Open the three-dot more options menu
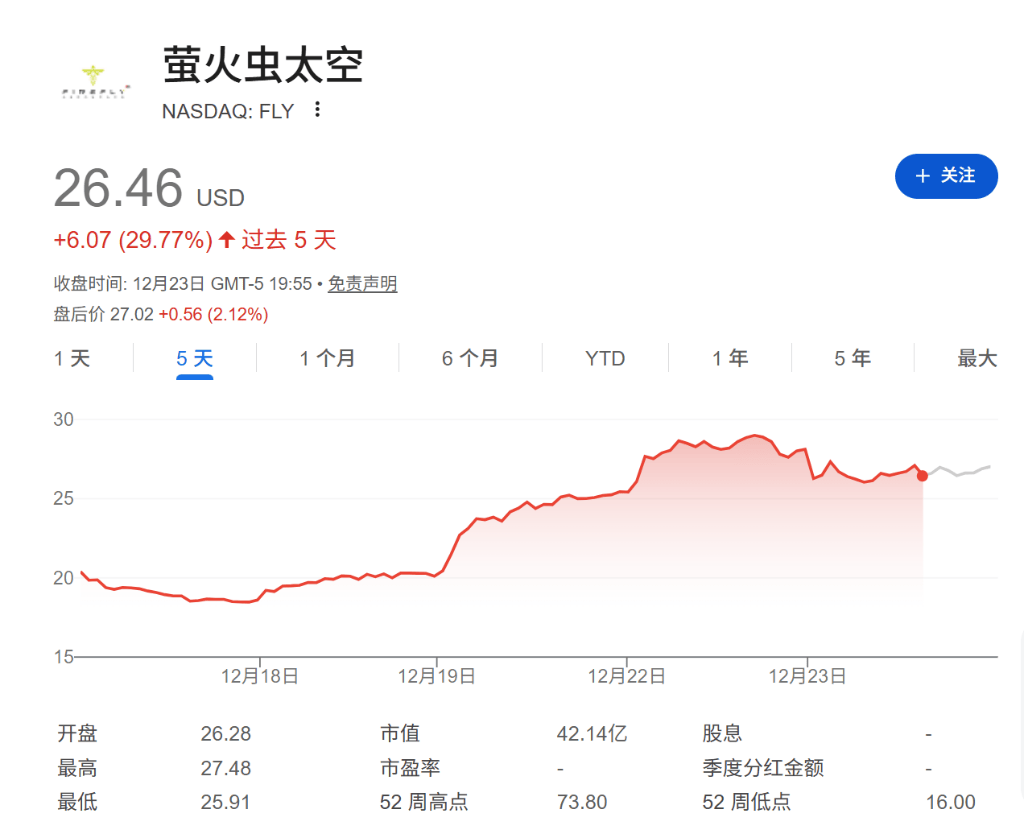Viewport: 1024px width, 838px height. pyautogui.click(x=317, y=111)
